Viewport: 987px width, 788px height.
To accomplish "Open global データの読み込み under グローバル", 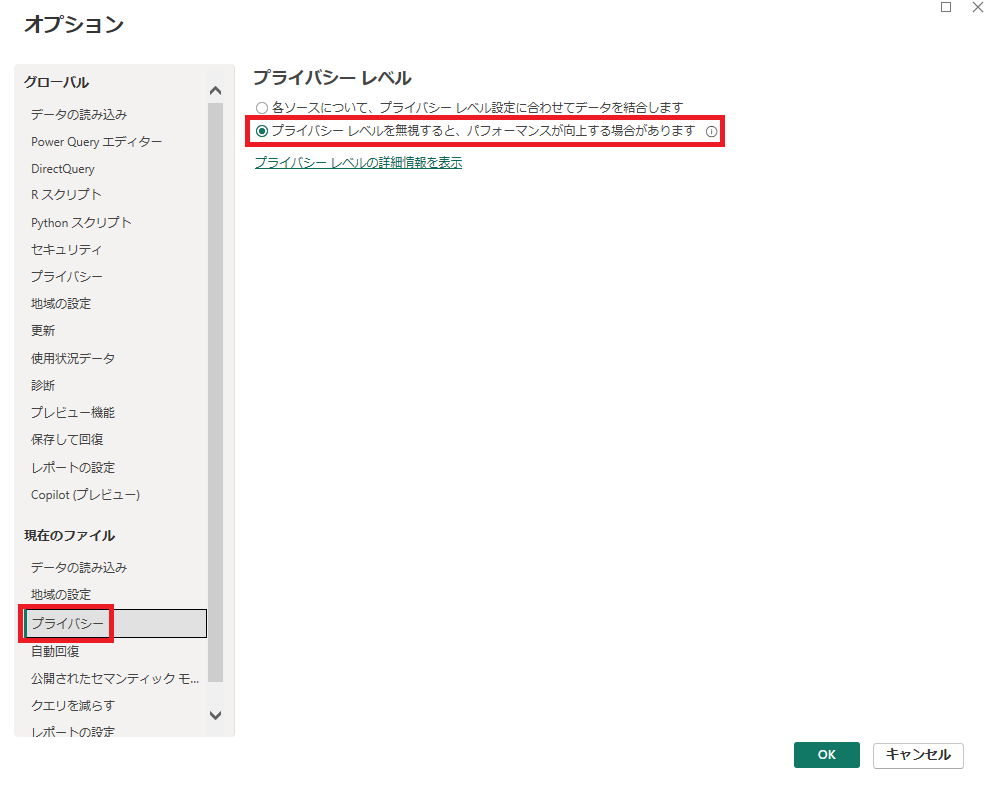I will tap(79, 115).
